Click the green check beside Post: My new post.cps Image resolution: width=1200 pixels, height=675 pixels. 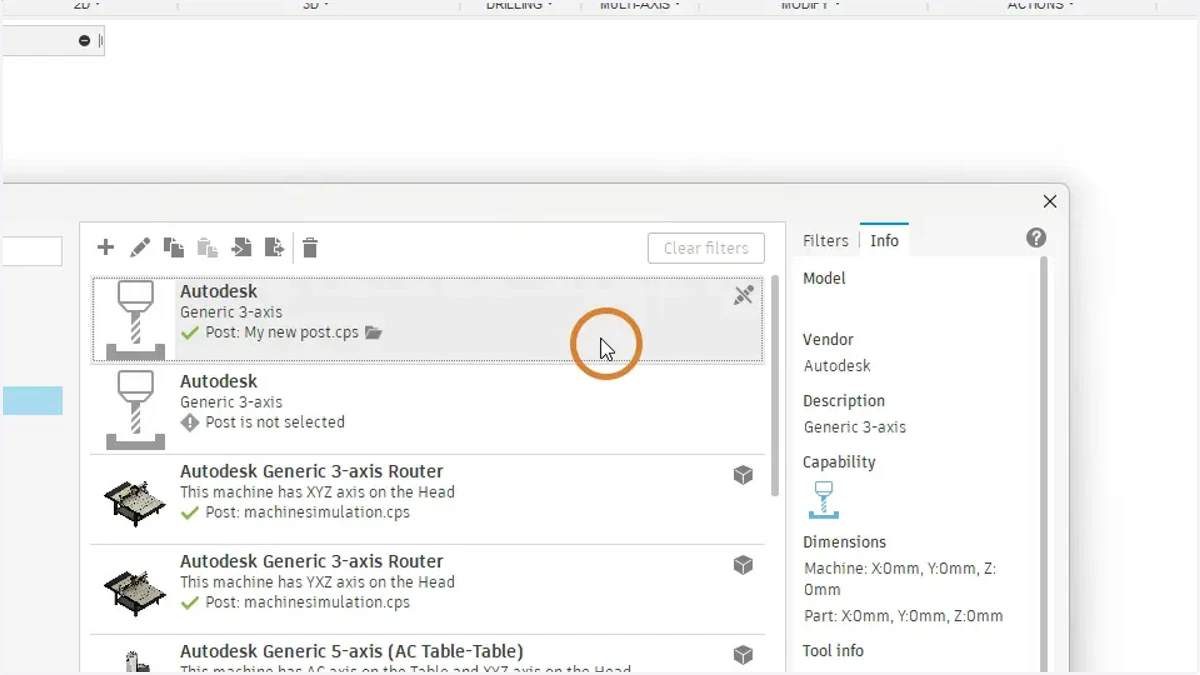point(190,332)
